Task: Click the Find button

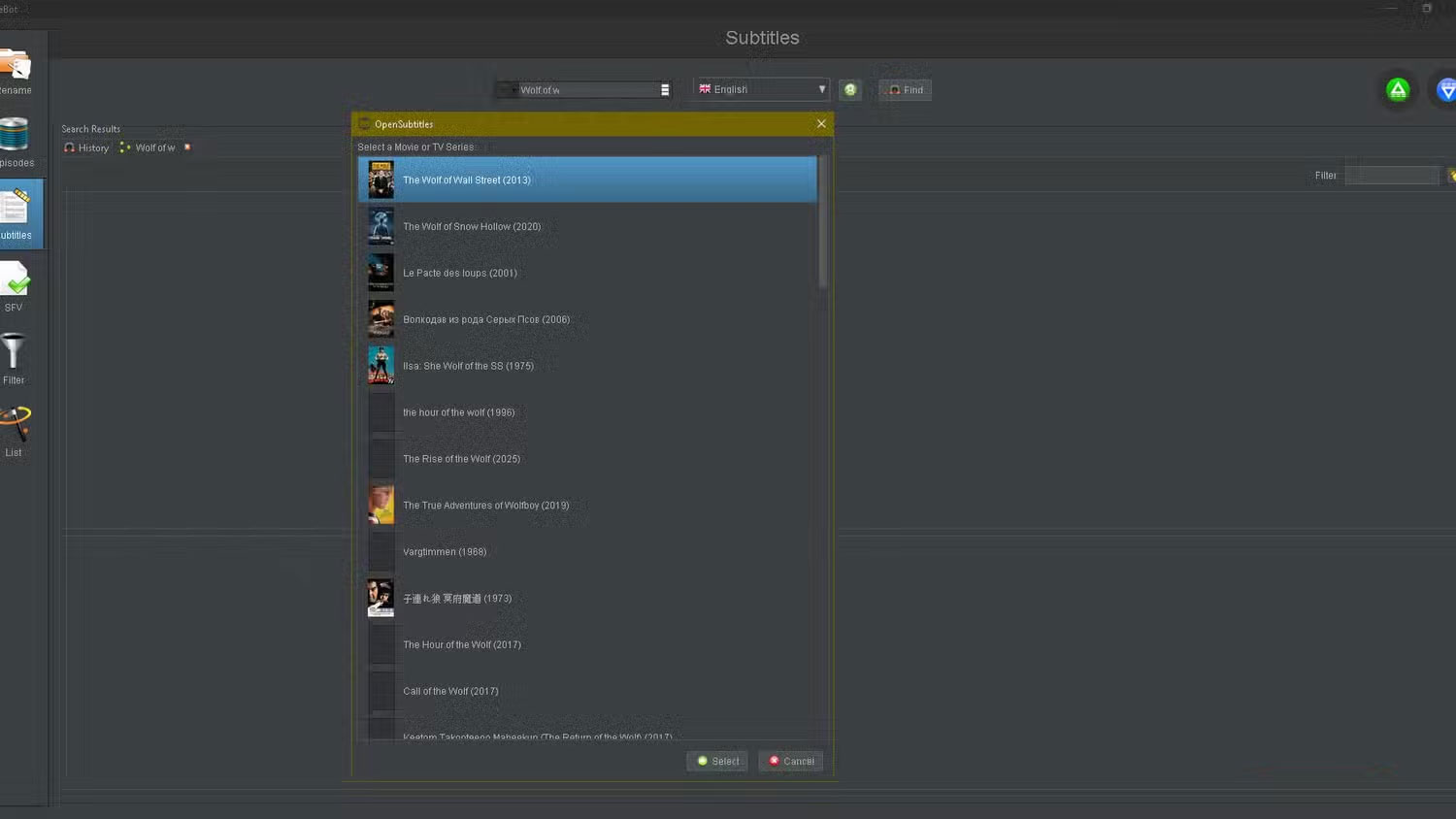Action: 904,89
